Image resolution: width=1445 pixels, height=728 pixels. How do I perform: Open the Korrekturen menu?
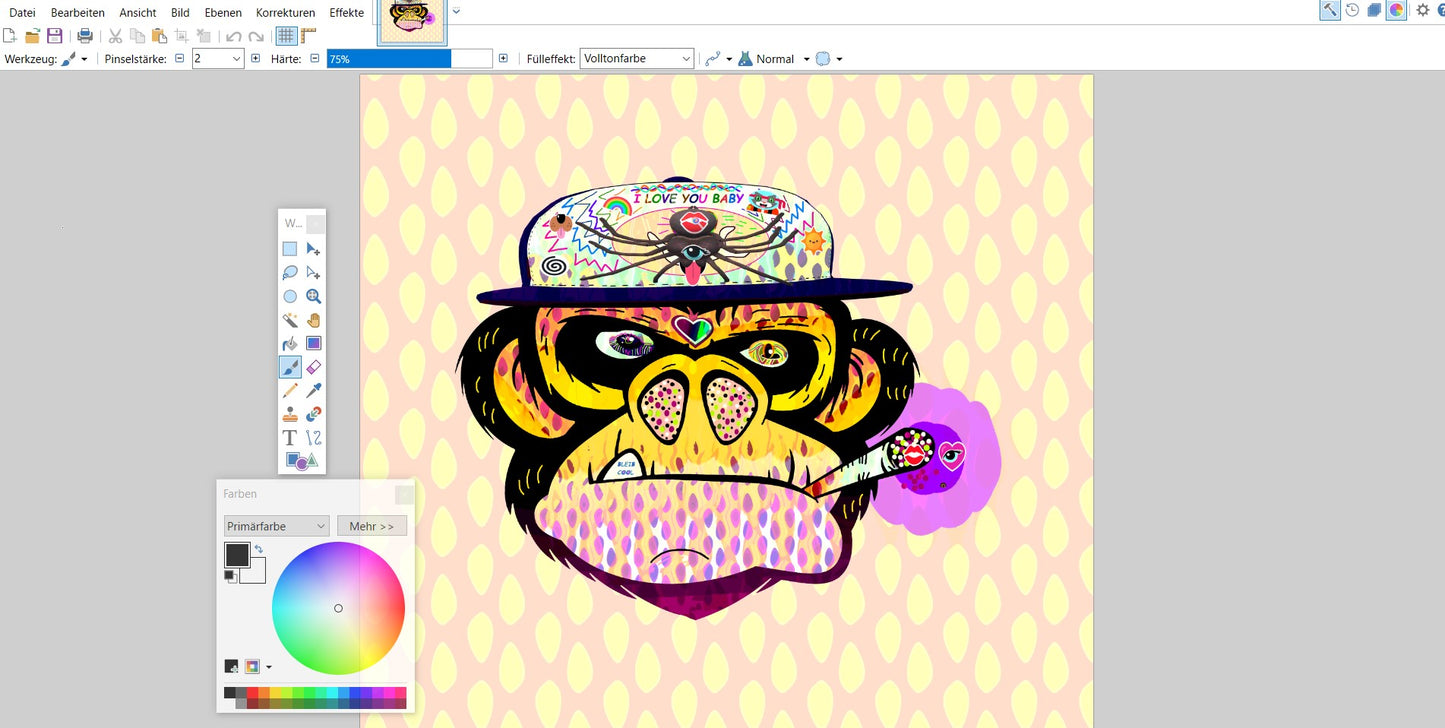tap(285, 13)
